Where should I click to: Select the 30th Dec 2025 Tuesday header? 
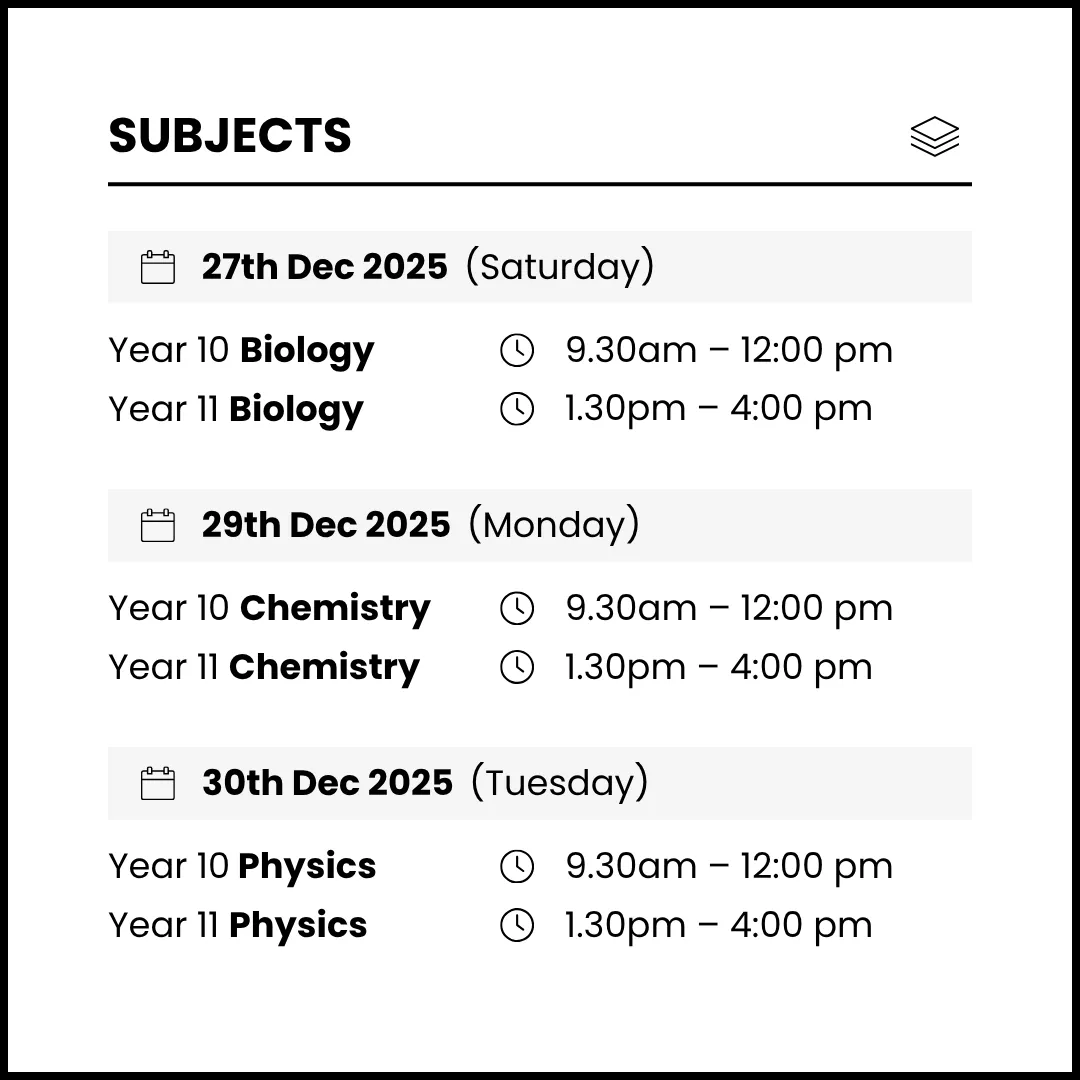[x=425, y=783]
